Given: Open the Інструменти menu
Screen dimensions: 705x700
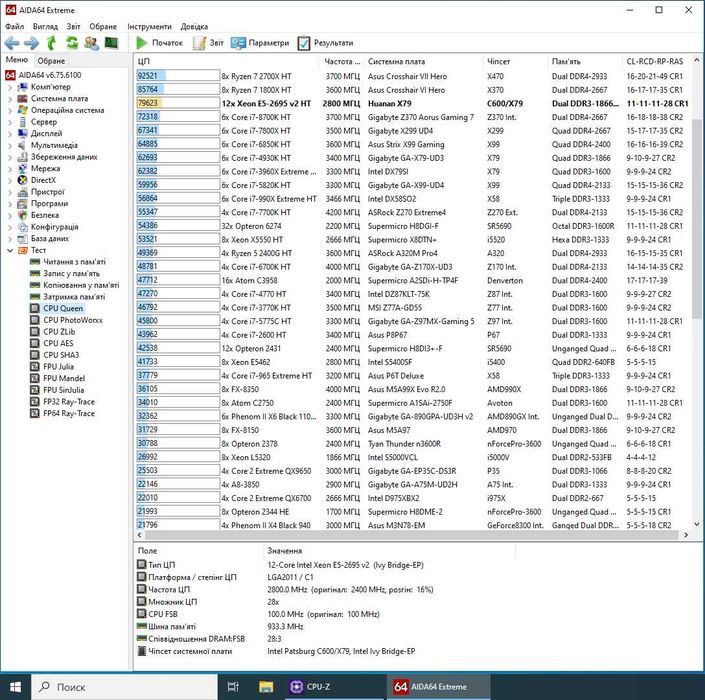Looking at the screenshot, I should 148,26.
